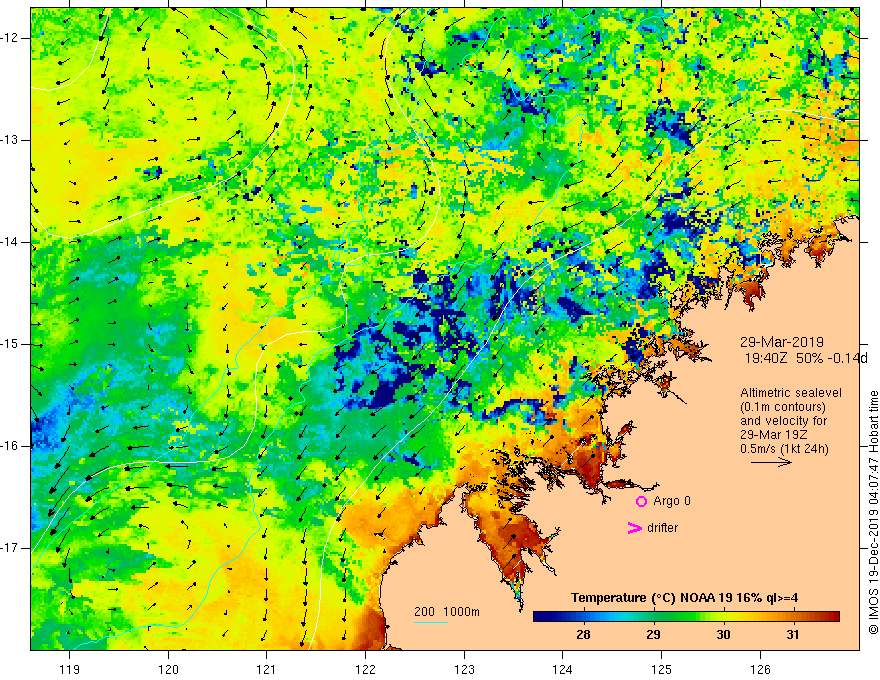880x680 pixels.
Task: Click the latitude axis label -14
Action: 10,242
